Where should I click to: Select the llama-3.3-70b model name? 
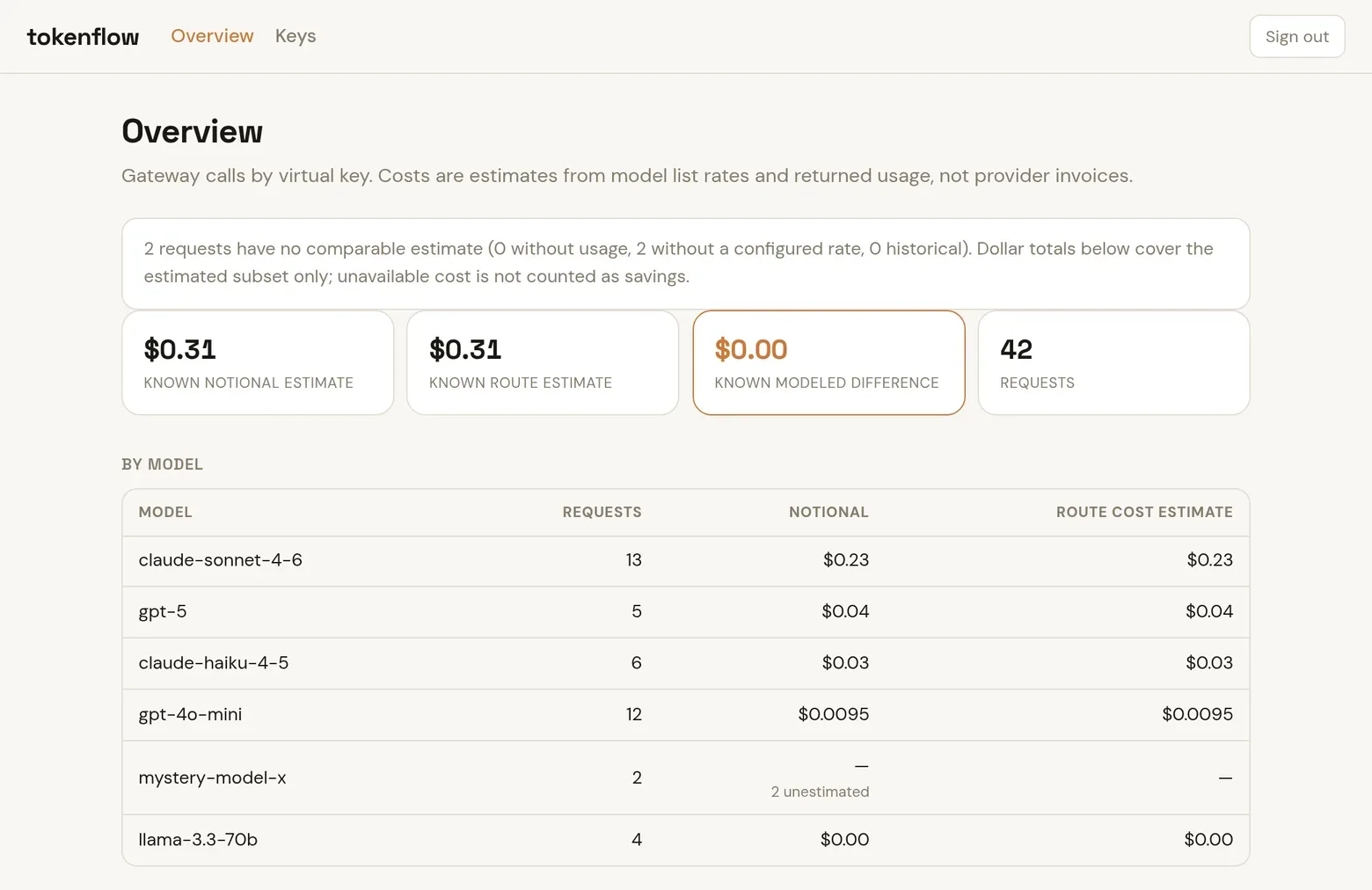[x=198, y=840]
